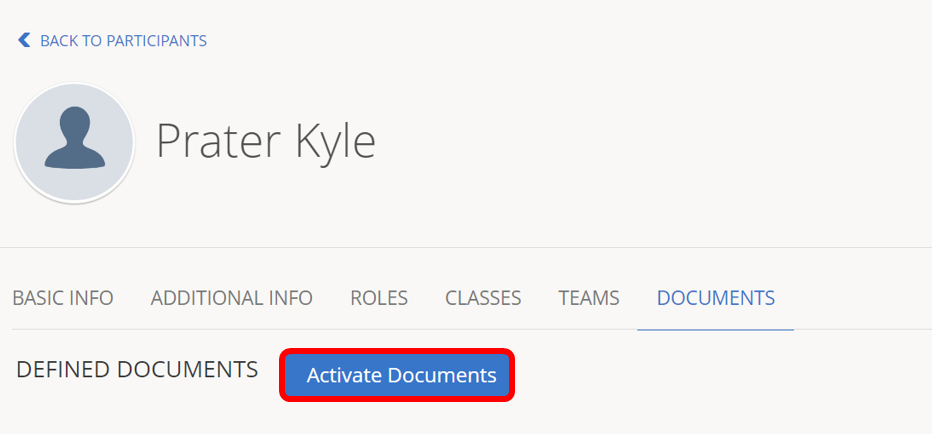
Task: Select the Classes tab
Action: coord(483,298)
